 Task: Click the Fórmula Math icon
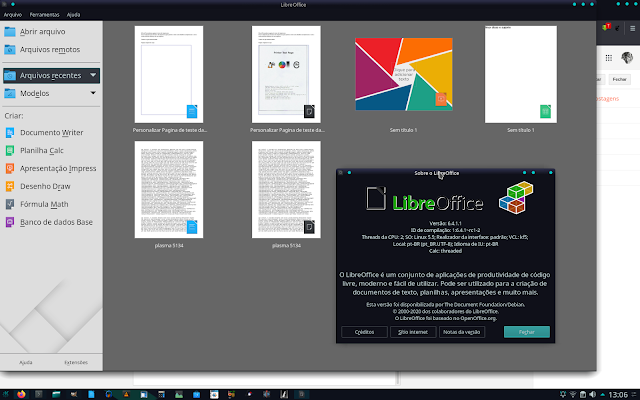tap(10, 204)
